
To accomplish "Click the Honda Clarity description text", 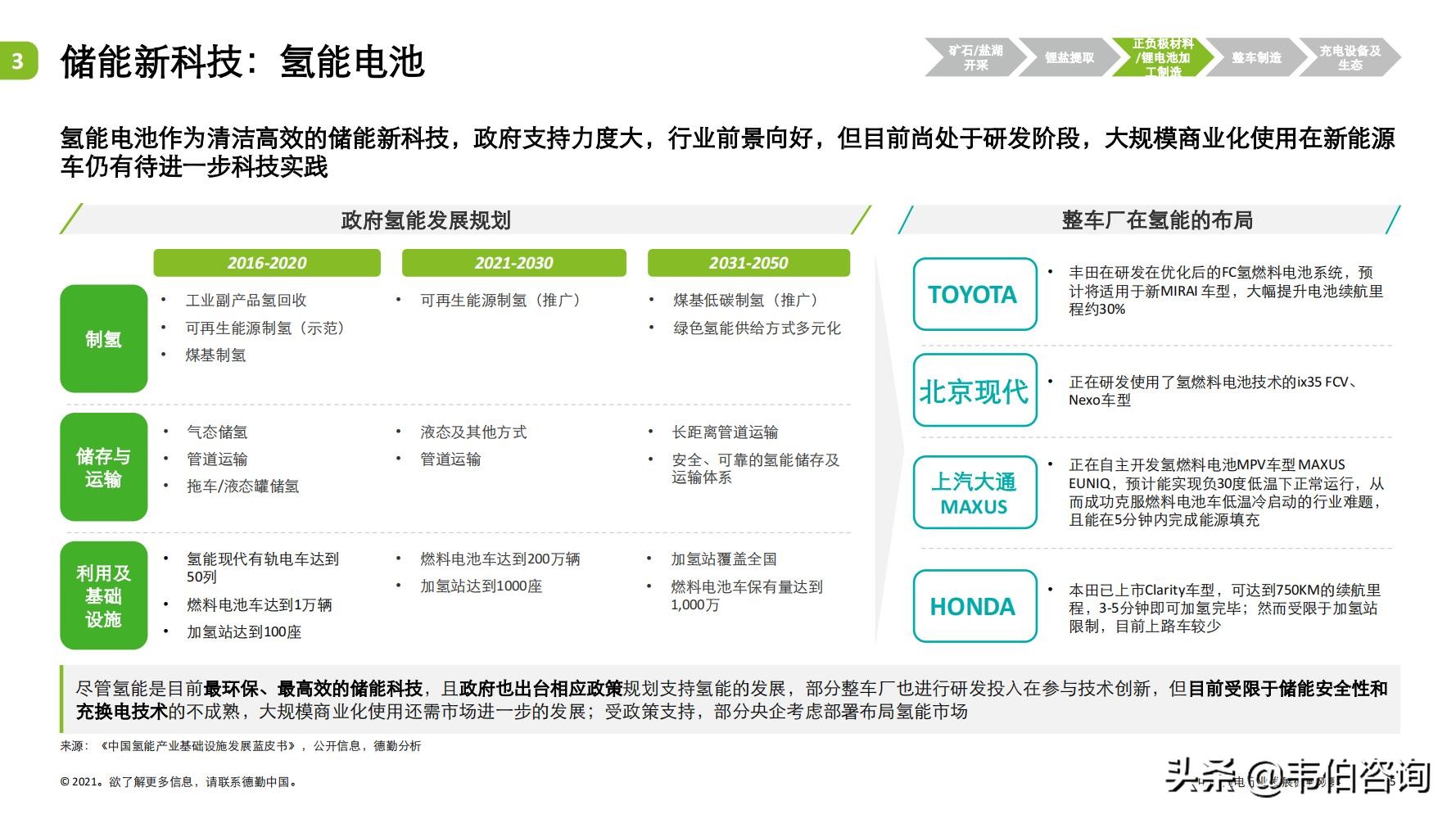I will 1224,608.
